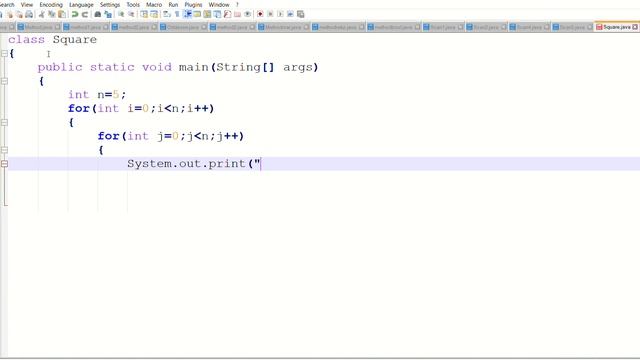The width and height of the screenshot is (640, 360).
Task: Click the Zoom In icon
Action: [121, 14]
